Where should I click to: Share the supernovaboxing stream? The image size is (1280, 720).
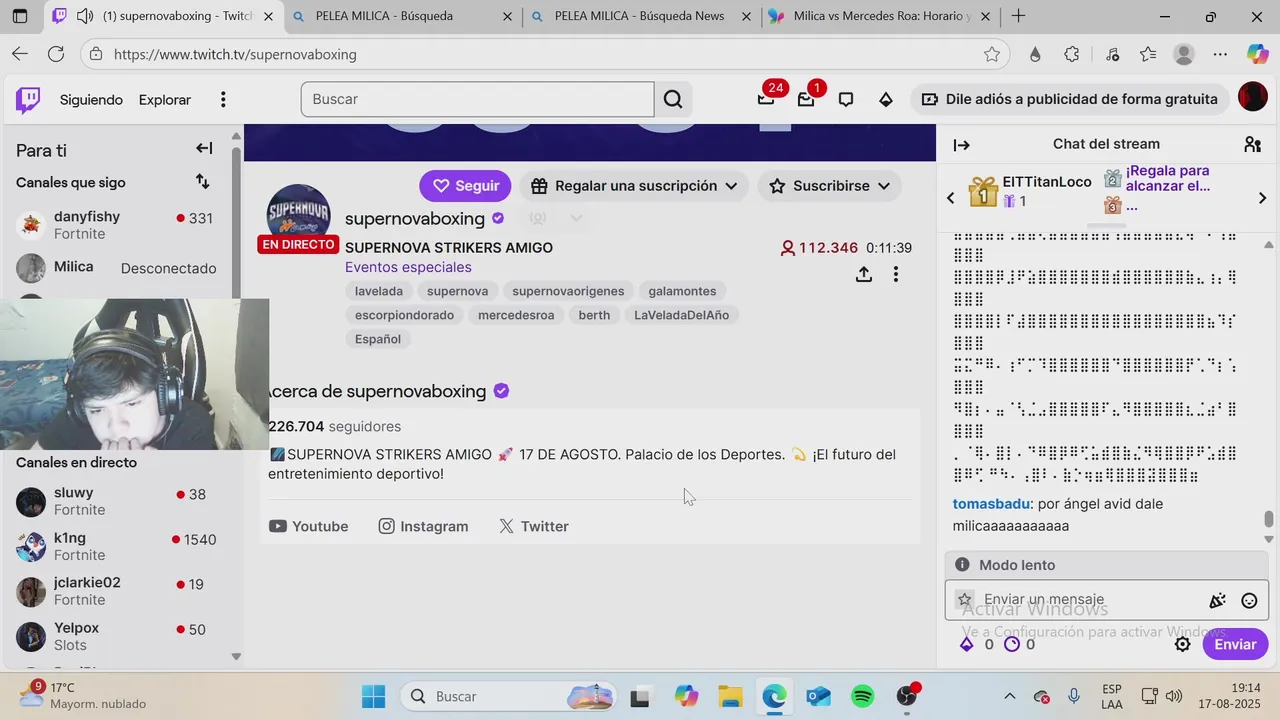click(x=864, y=274)
